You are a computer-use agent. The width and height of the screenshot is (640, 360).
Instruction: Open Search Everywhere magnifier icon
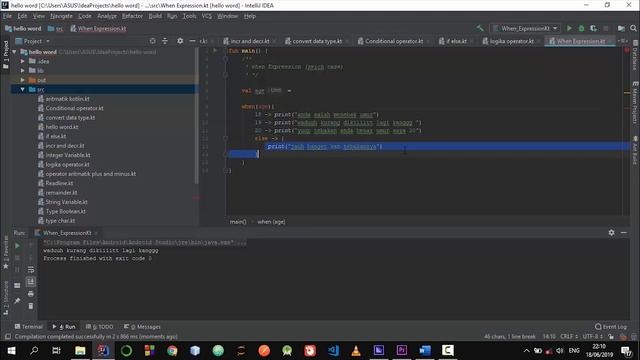(x=633, y=28)
